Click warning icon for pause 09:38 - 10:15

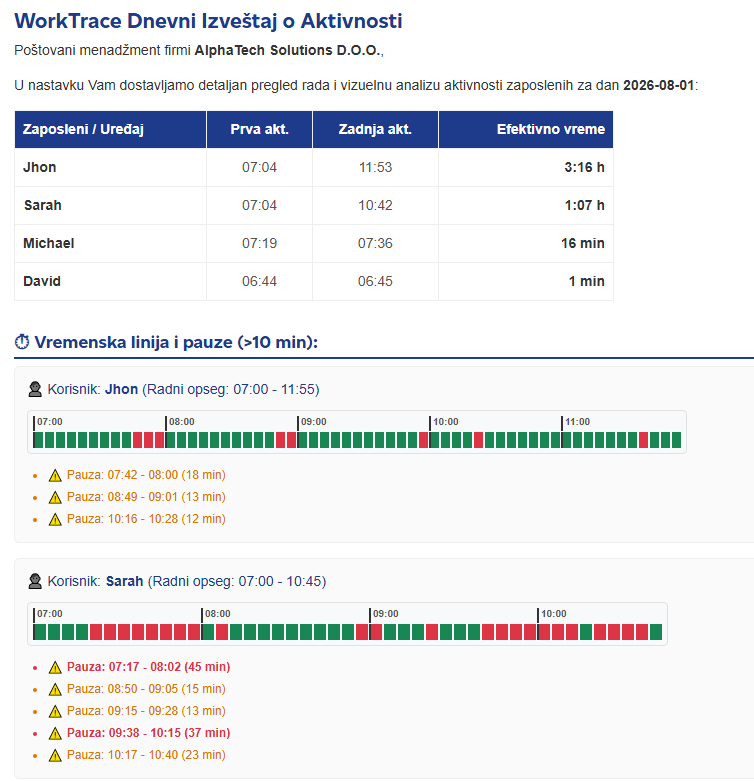[x=55, y=733]
